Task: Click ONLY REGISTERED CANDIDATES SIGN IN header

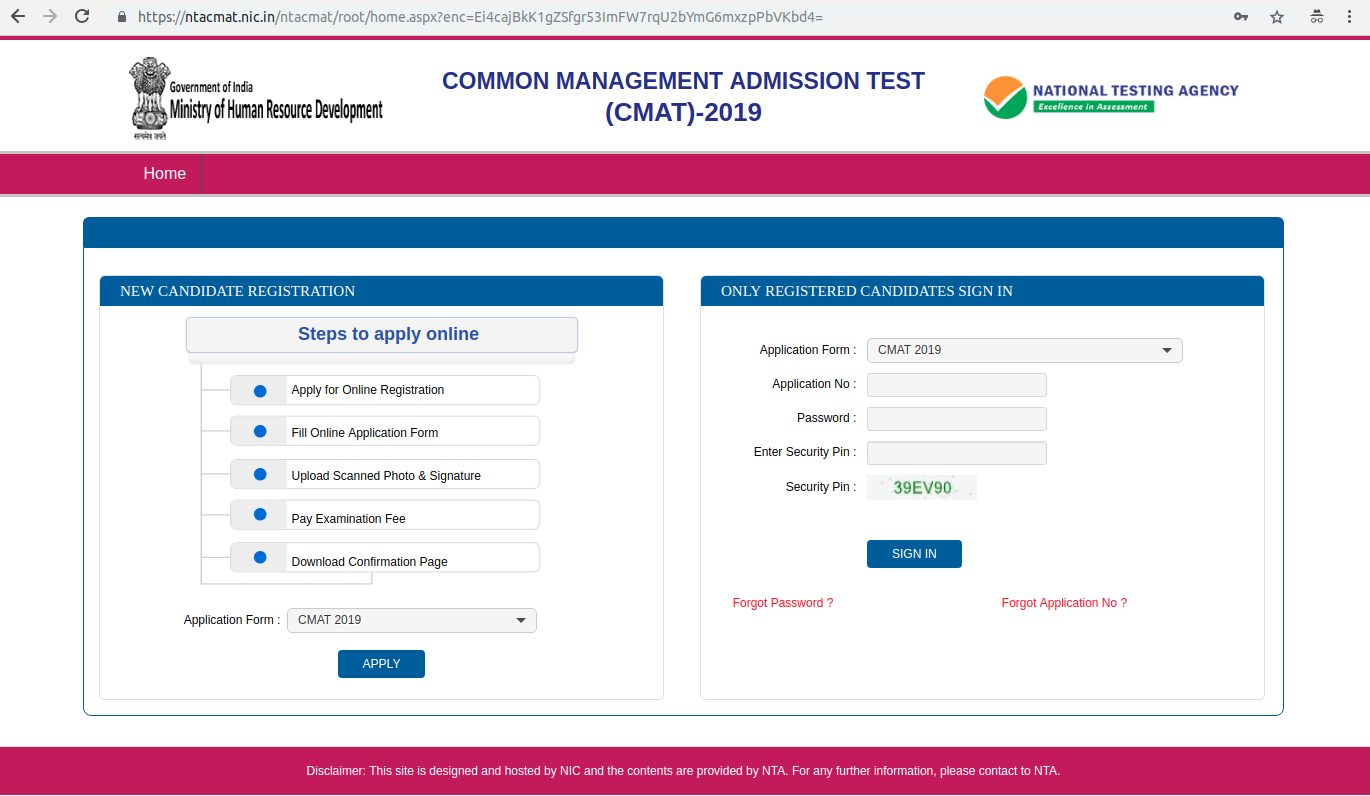Action: pyautogui.click(x=982, y=291)
